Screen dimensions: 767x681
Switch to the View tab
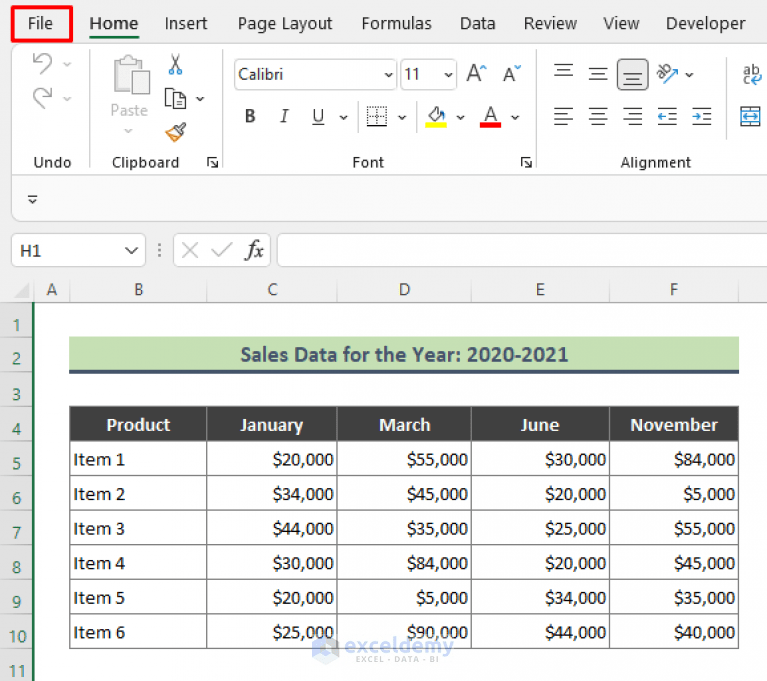point(621,23)
